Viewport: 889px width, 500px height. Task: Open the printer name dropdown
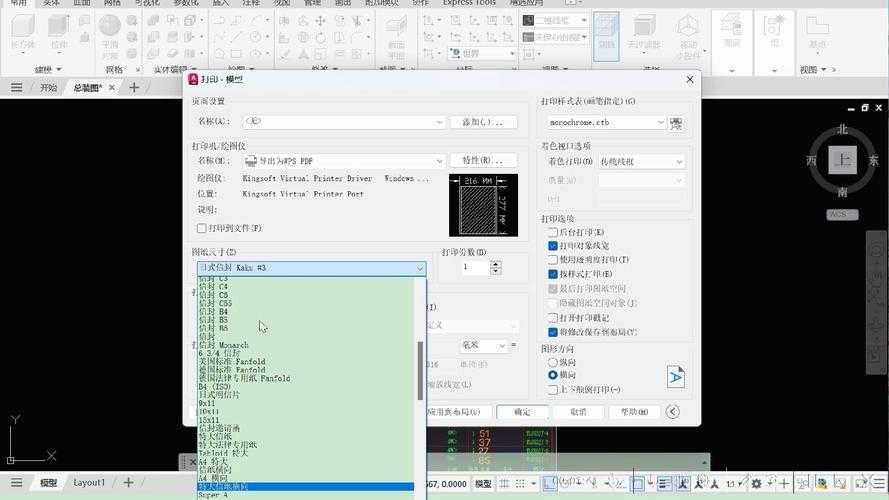[x=439, y=160]
